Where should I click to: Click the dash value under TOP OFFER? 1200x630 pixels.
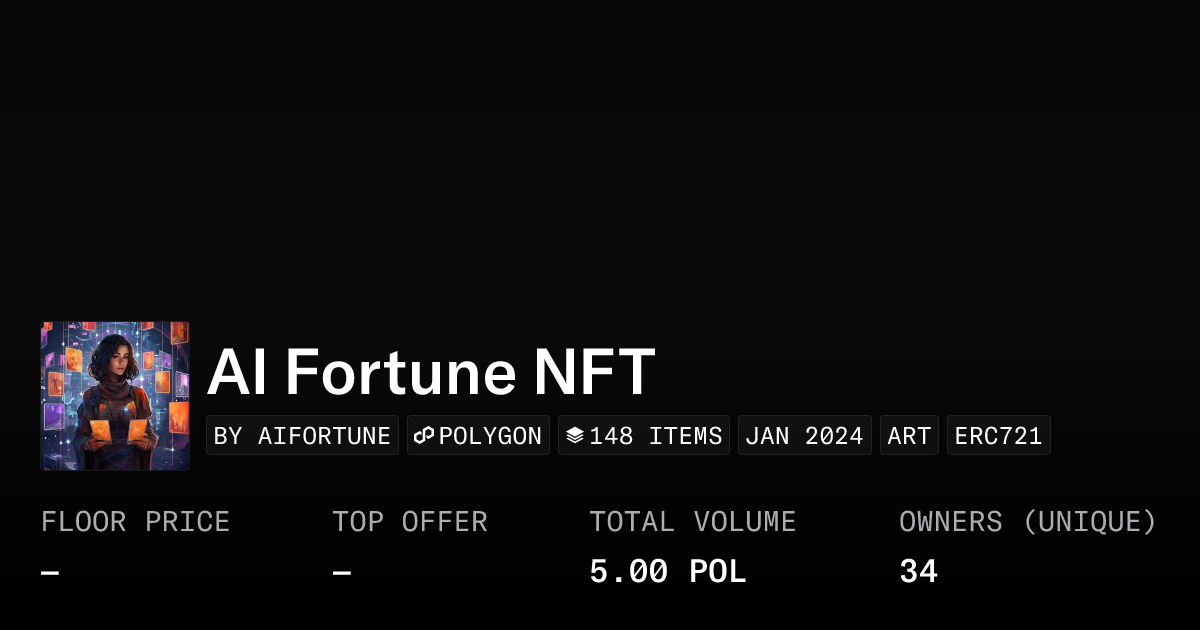click(341, 573)
